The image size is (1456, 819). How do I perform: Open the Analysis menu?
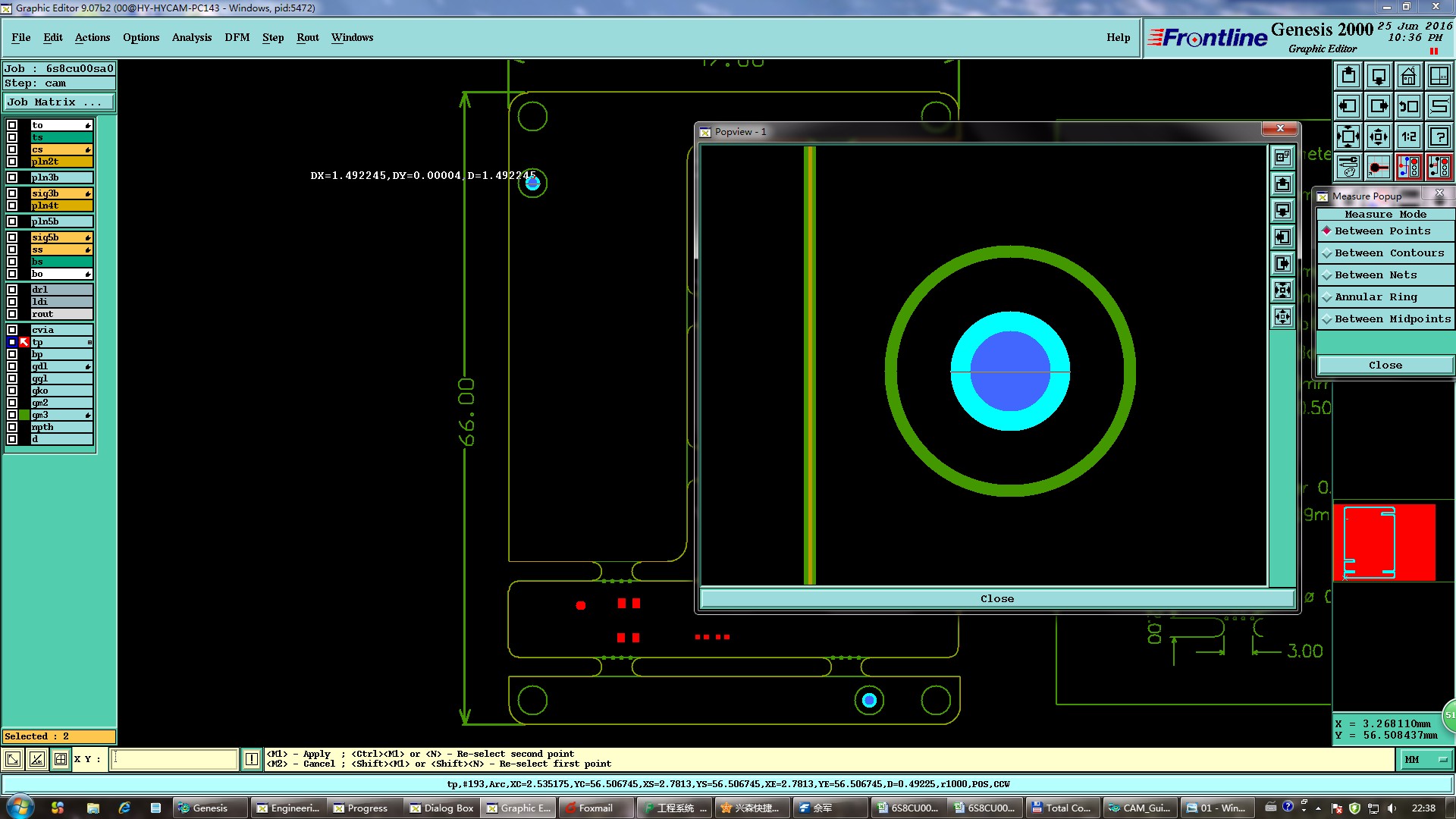(191, 37)
